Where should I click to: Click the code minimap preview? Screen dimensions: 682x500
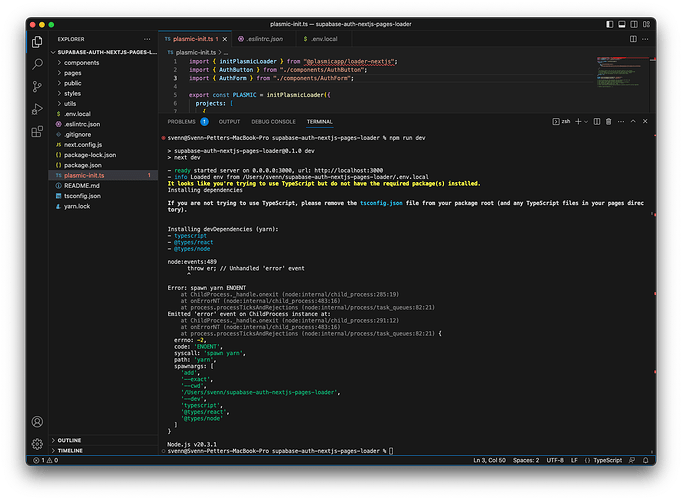click(x=622, y=73)
